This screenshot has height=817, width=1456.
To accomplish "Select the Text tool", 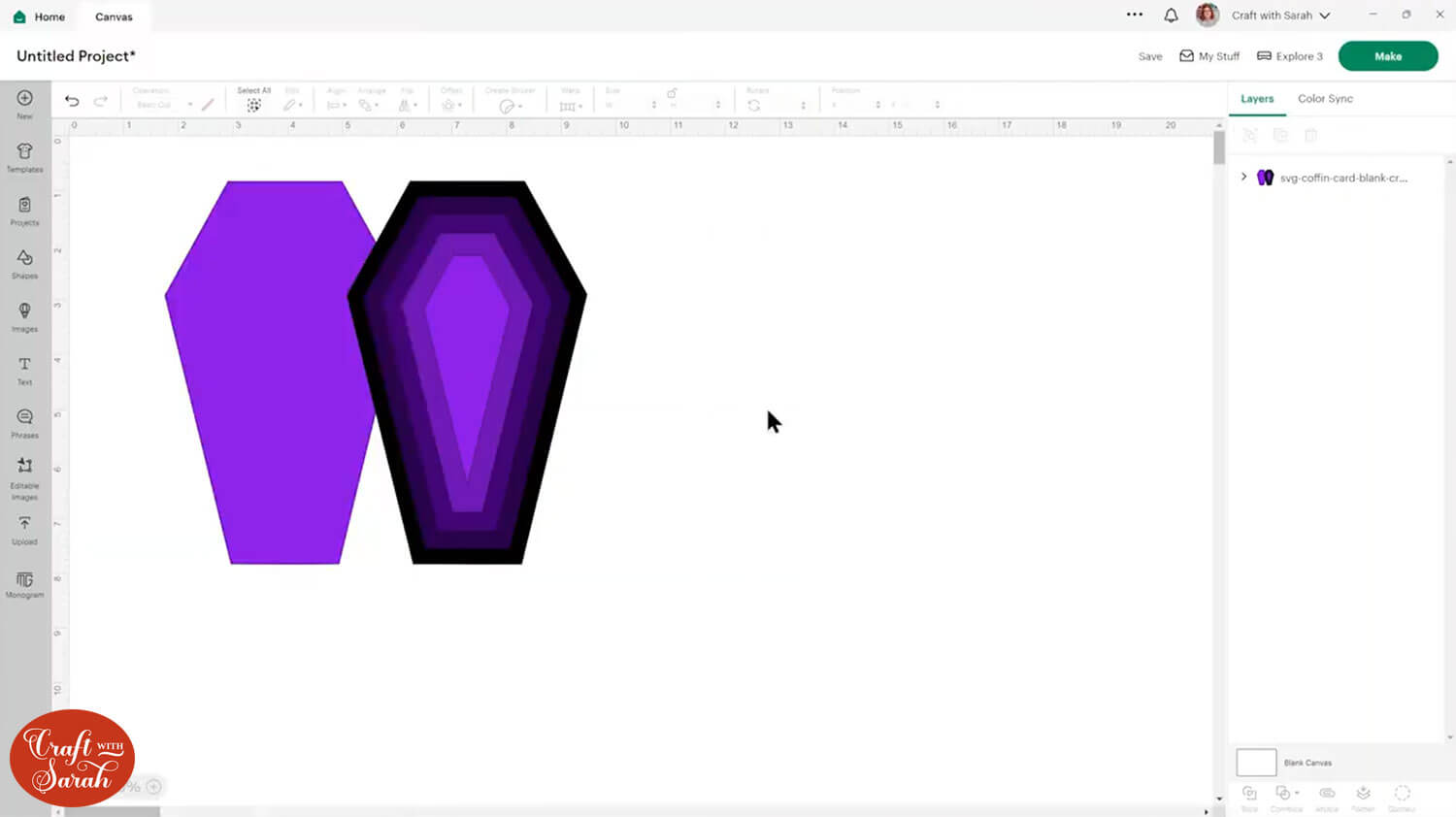I will pyautogui.click(x=24, y=370).
